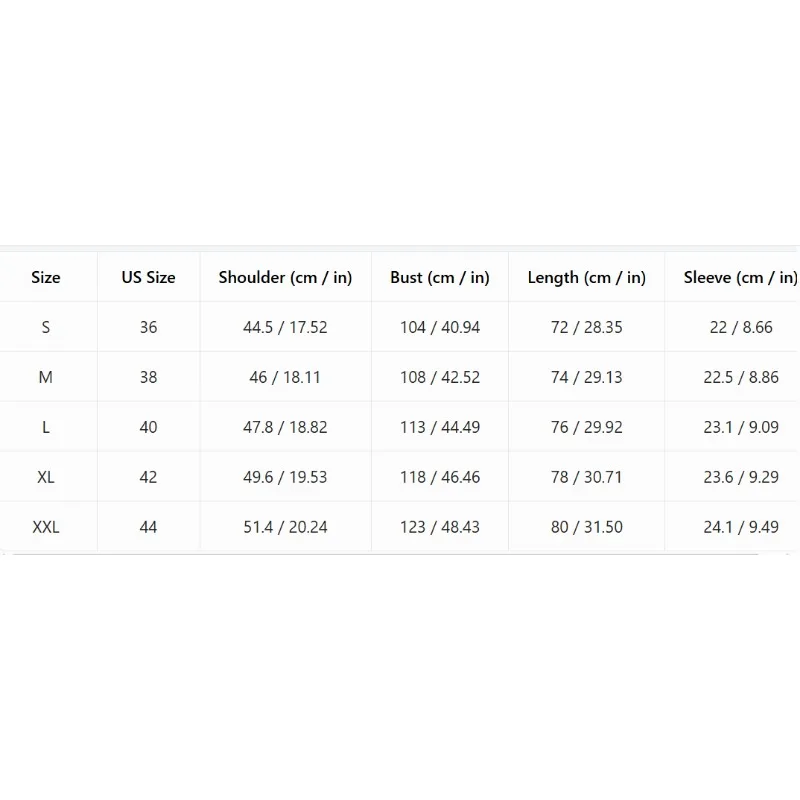Select the Bust (cm / in) header
This screenshot has height=800, width=800.
coord(440,277)
